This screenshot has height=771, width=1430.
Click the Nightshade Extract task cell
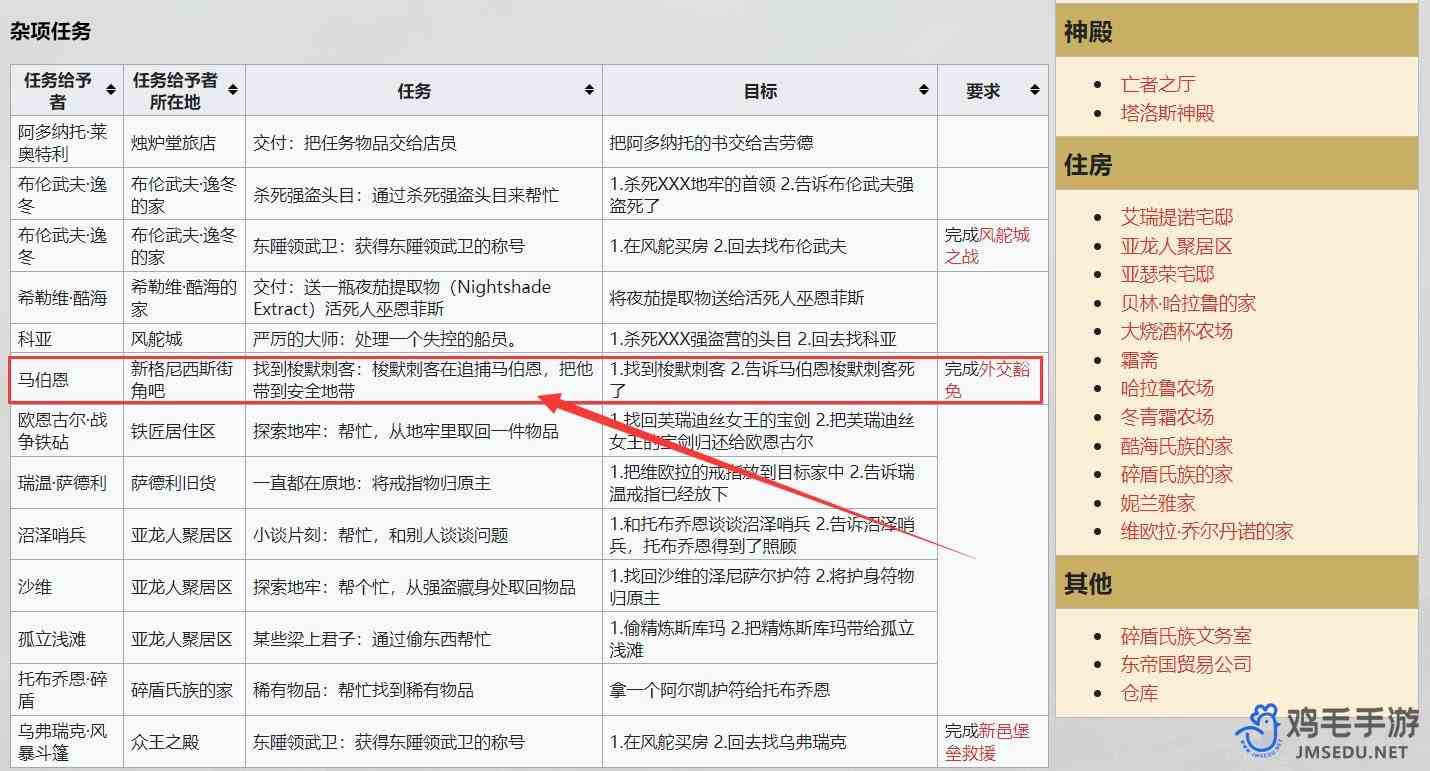pyautogui.click(x=423, y=298)
